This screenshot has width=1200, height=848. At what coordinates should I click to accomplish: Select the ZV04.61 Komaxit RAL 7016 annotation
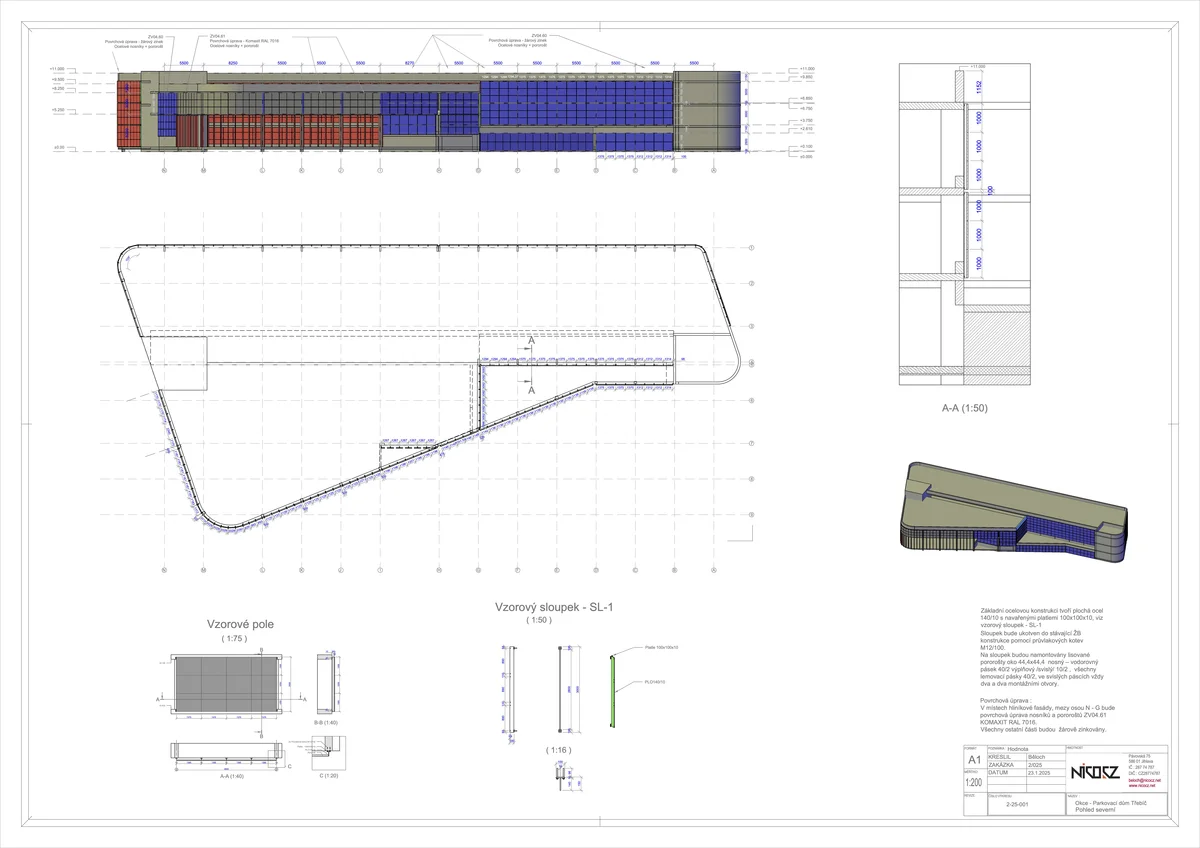pos(235,40)
